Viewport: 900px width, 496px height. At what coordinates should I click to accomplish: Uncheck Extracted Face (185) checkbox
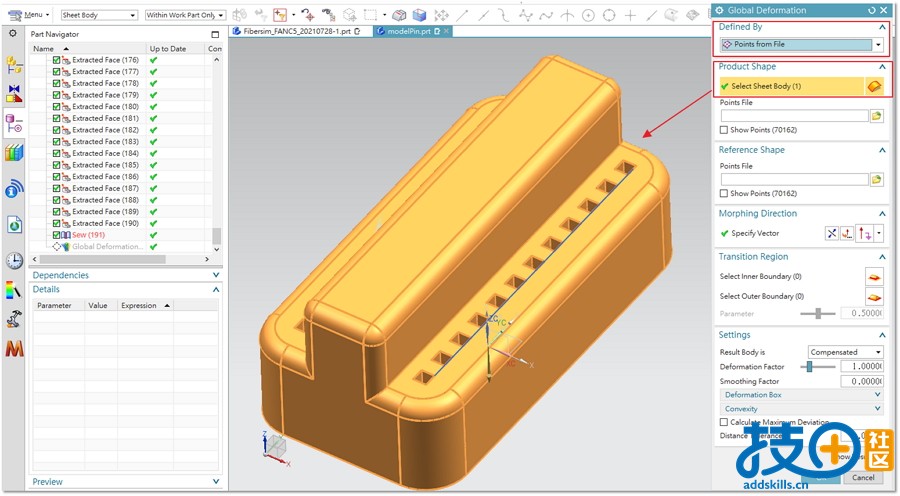point(56,165)
